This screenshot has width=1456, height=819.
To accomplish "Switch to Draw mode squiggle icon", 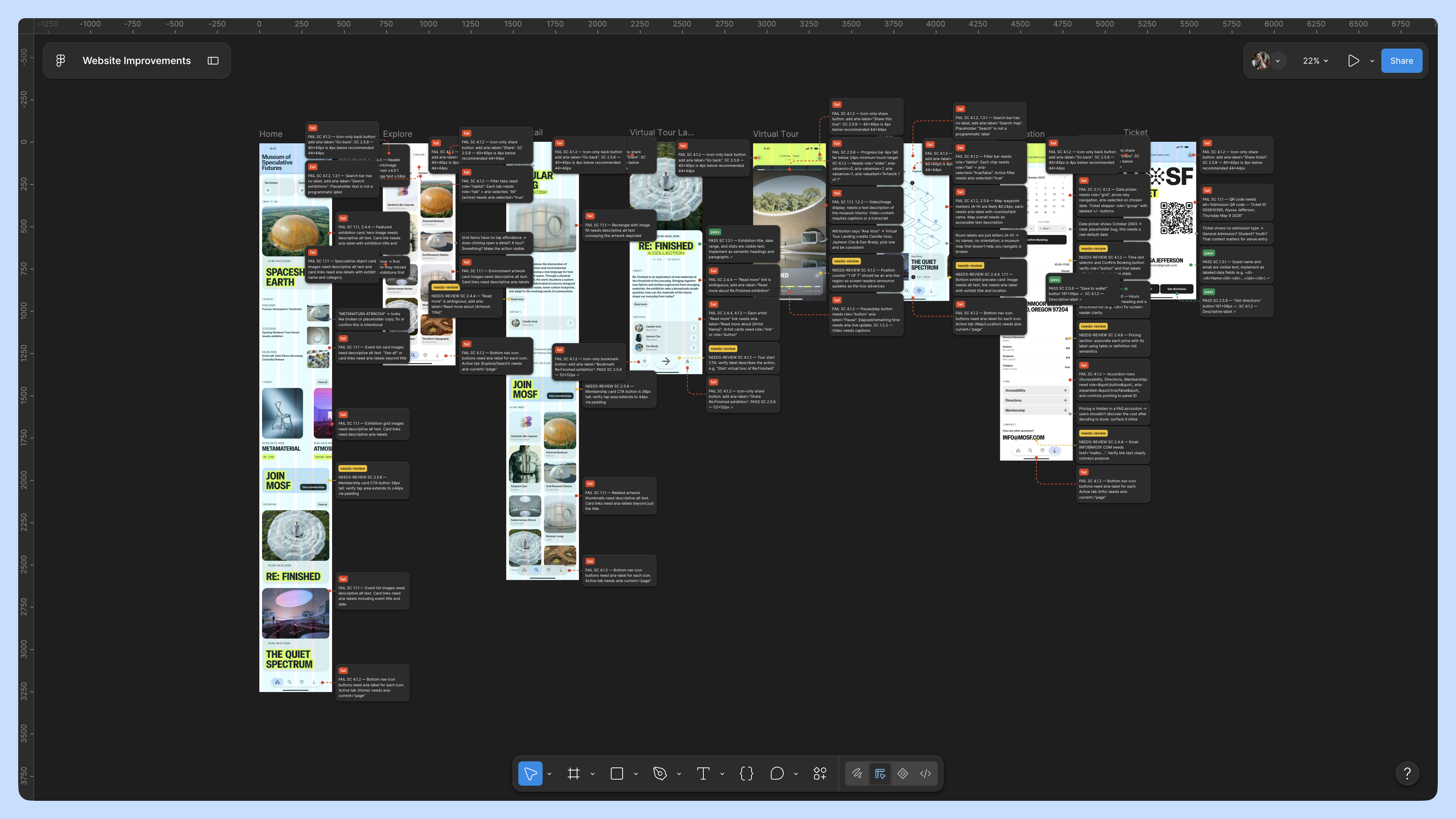I will 857,773.
